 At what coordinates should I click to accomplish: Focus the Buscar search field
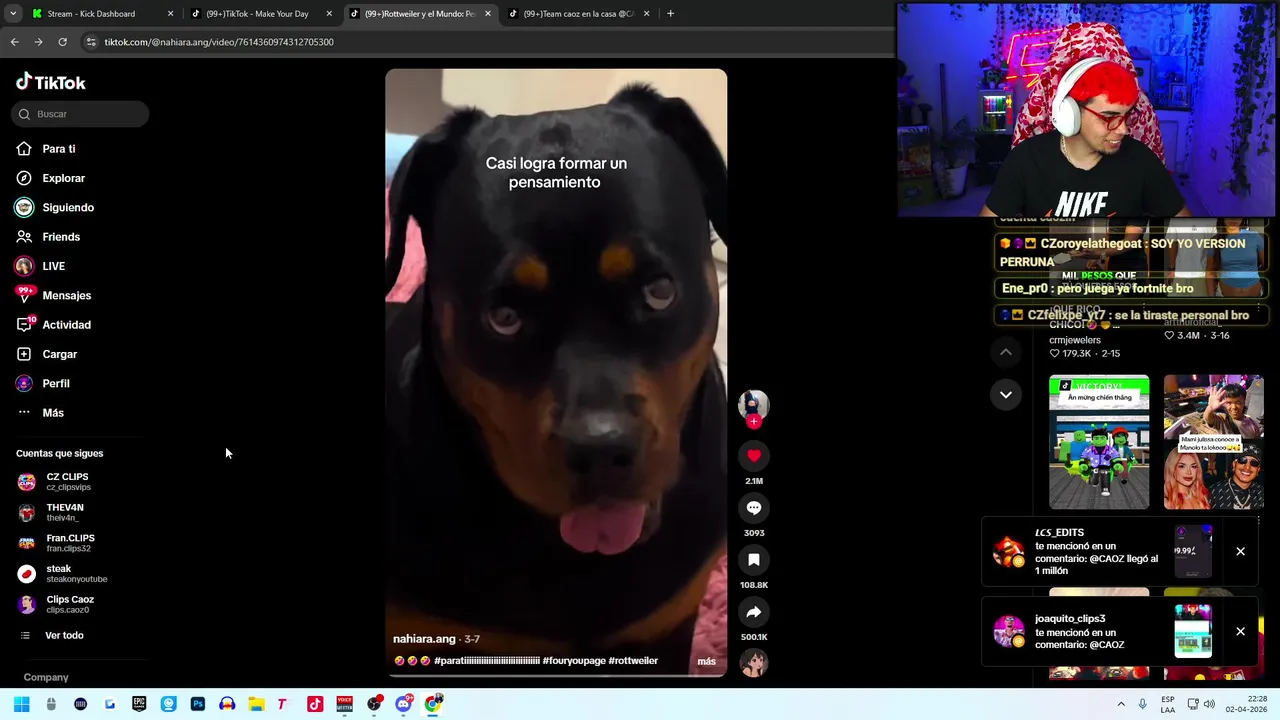80,114
